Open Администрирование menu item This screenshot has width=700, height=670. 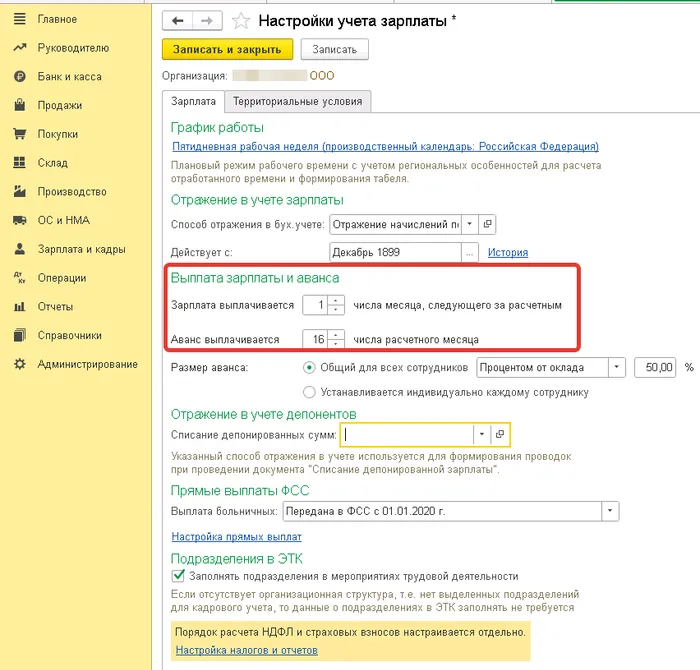(88, 364)
